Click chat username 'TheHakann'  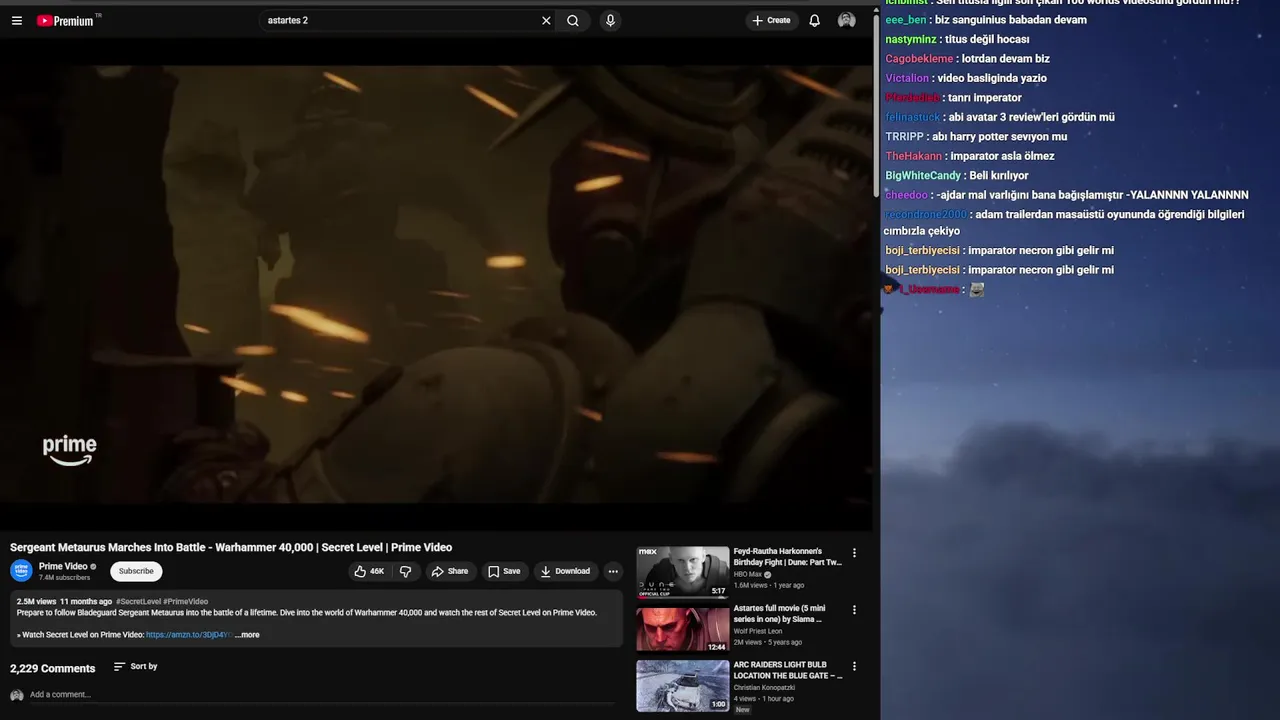click(914, 156)
